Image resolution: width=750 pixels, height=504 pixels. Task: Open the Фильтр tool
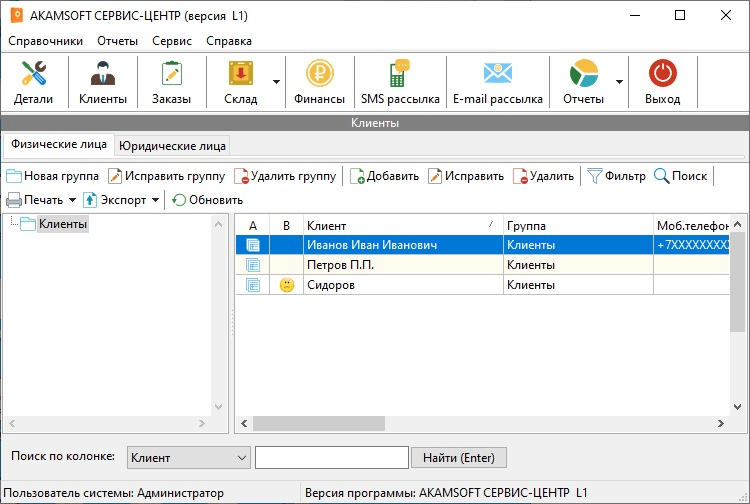[617, 176]
